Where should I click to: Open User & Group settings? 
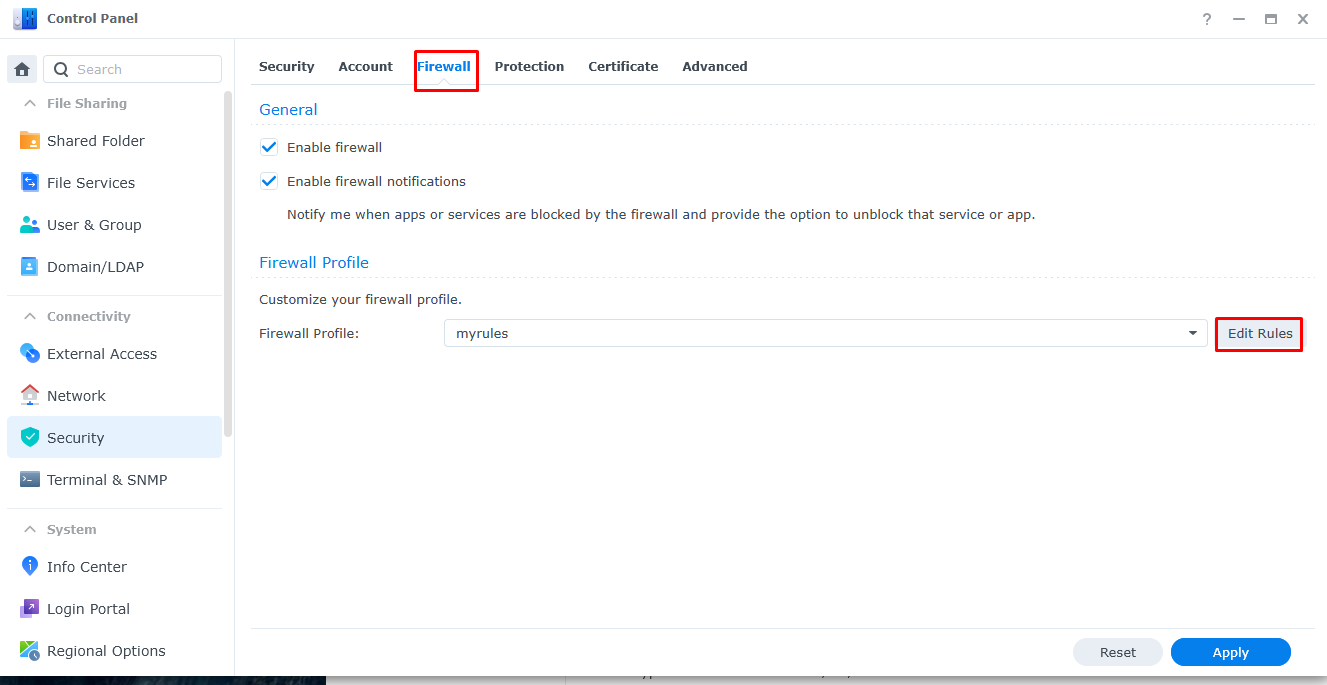[94, 224]
